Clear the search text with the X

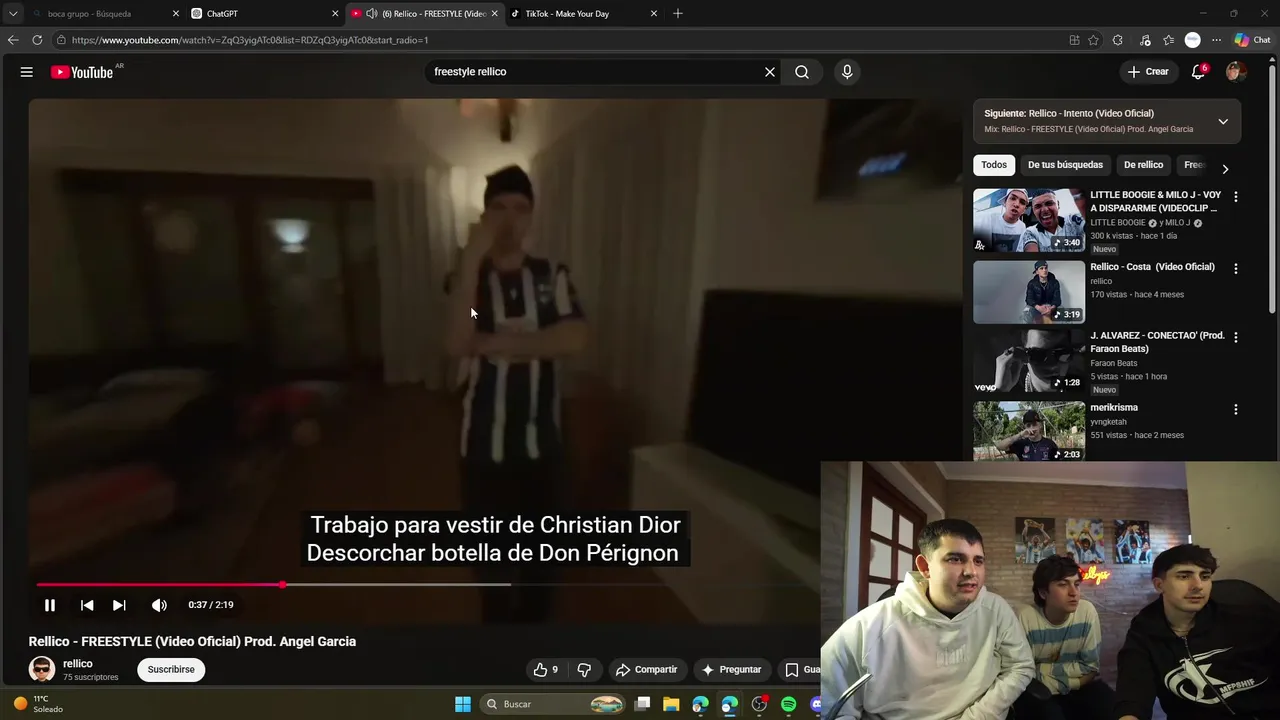pyautogui.click(x=770, y=72)
